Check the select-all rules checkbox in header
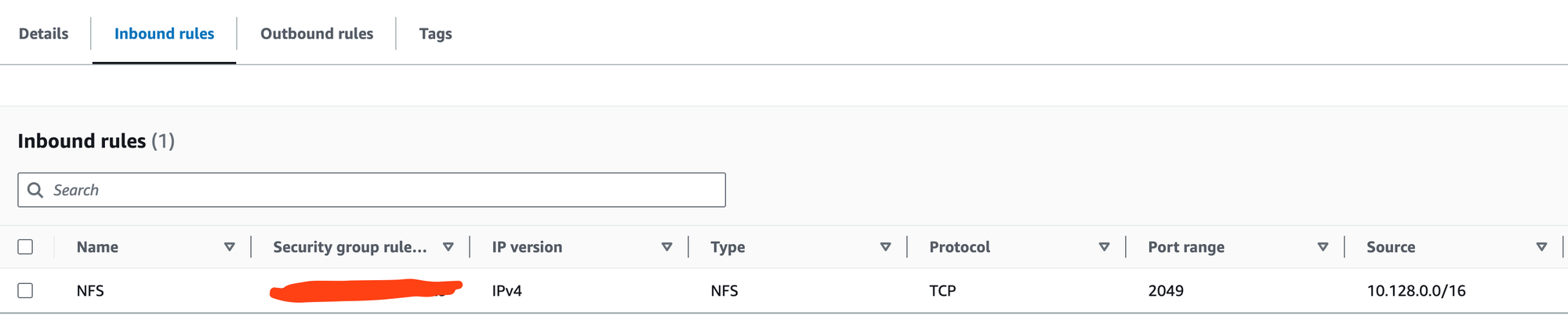1568x324 pixels. pyautogui.click(x=25, y=247)
